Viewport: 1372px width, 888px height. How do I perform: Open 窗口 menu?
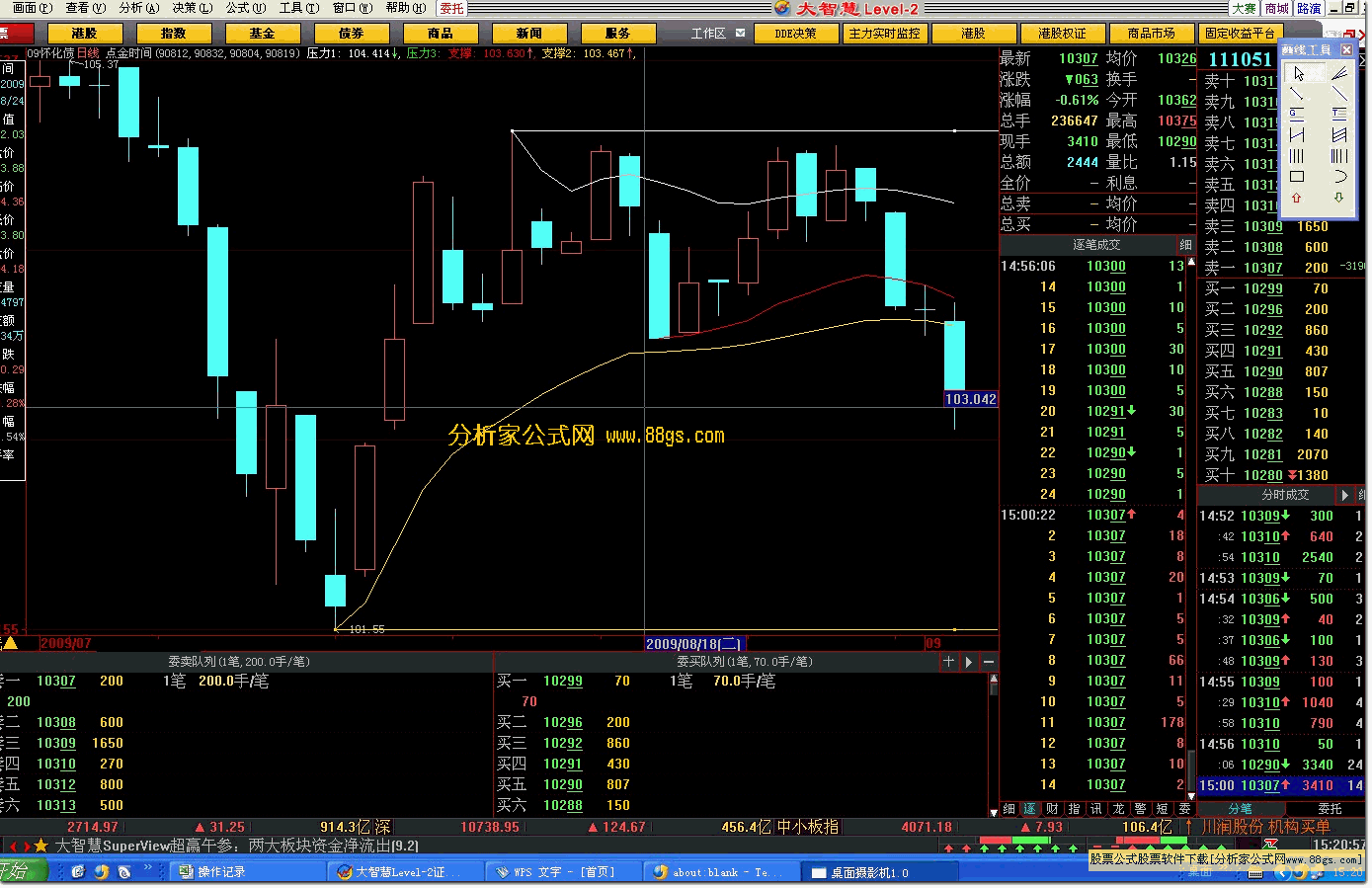[352, 8]
